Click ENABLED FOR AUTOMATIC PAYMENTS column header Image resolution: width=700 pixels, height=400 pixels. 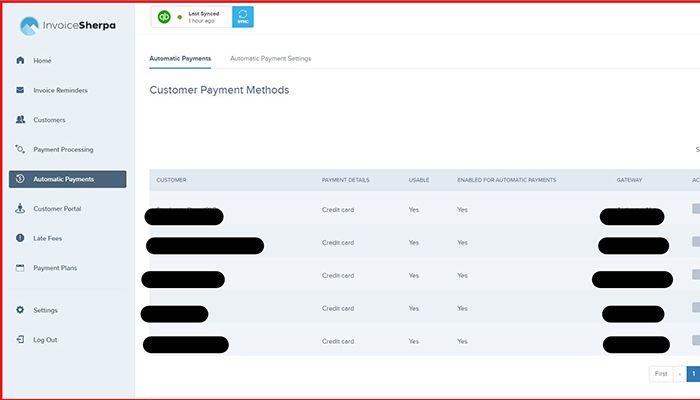click(507, 180)
